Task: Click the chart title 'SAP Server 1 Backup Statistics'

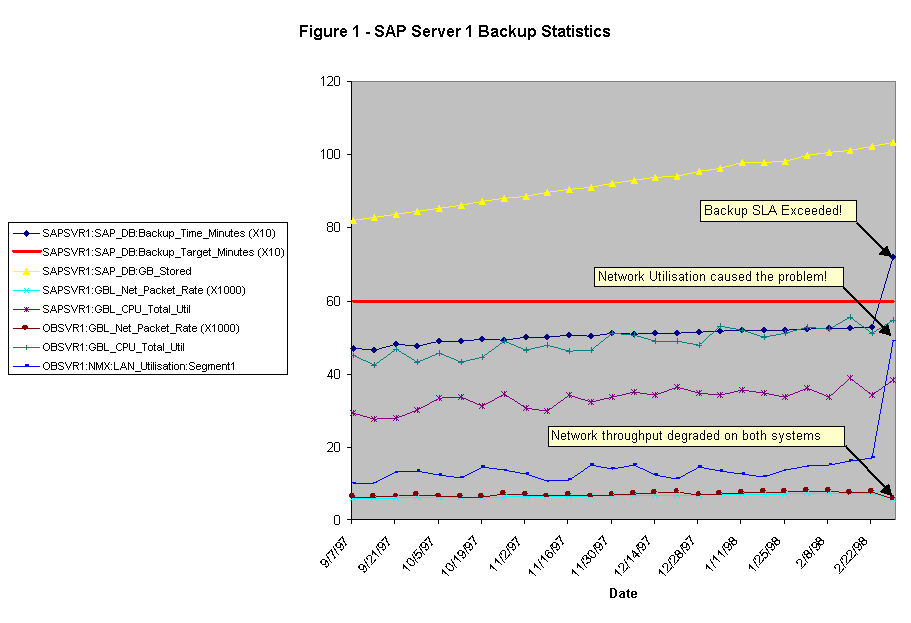Action: (455, 32)
